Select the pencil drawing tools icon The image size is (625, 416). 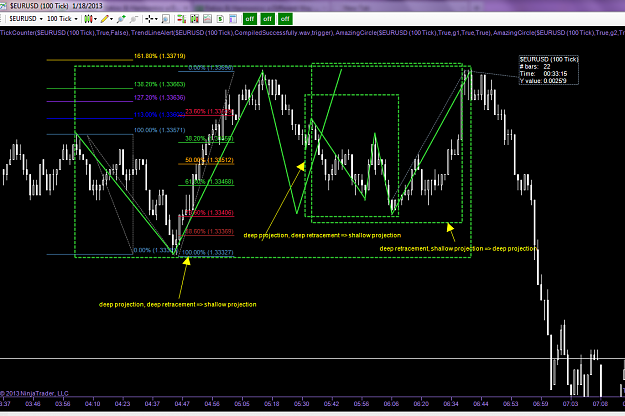point(104,19)
